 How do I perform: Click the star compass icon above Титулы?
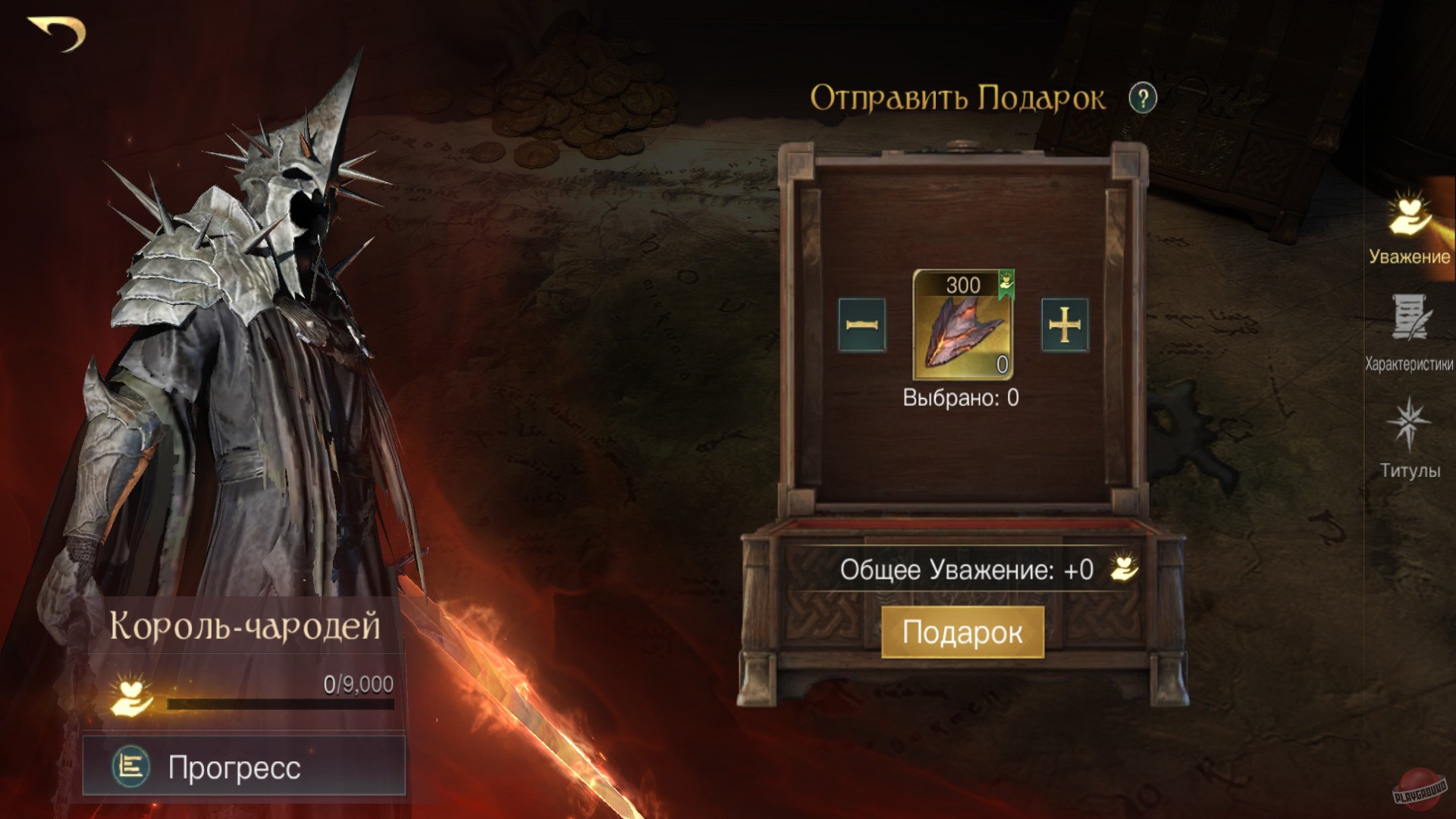(x=1408, y=423)
